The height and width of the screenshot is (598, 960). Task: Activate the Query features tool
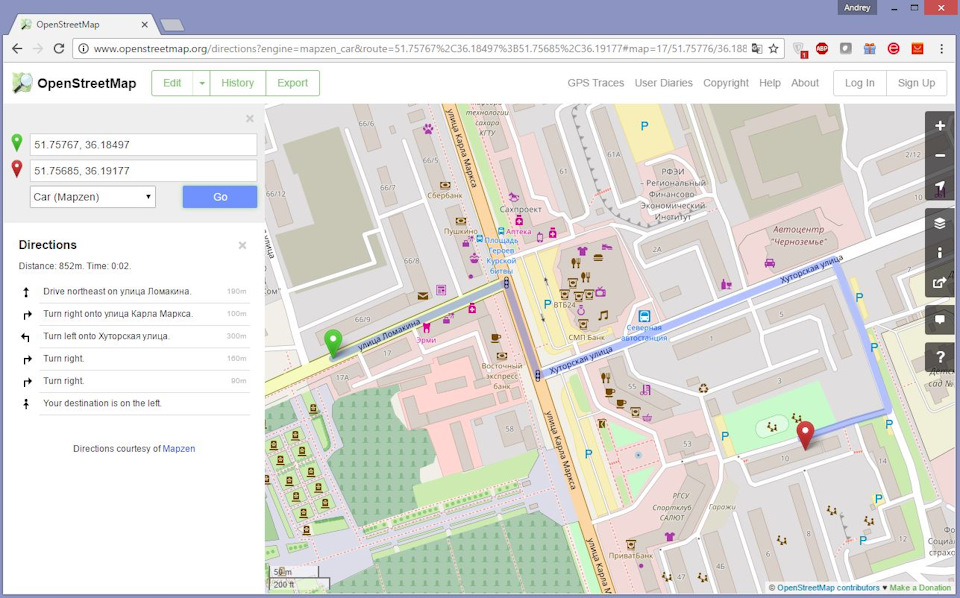pyautogui.click(x=940, y=357)
